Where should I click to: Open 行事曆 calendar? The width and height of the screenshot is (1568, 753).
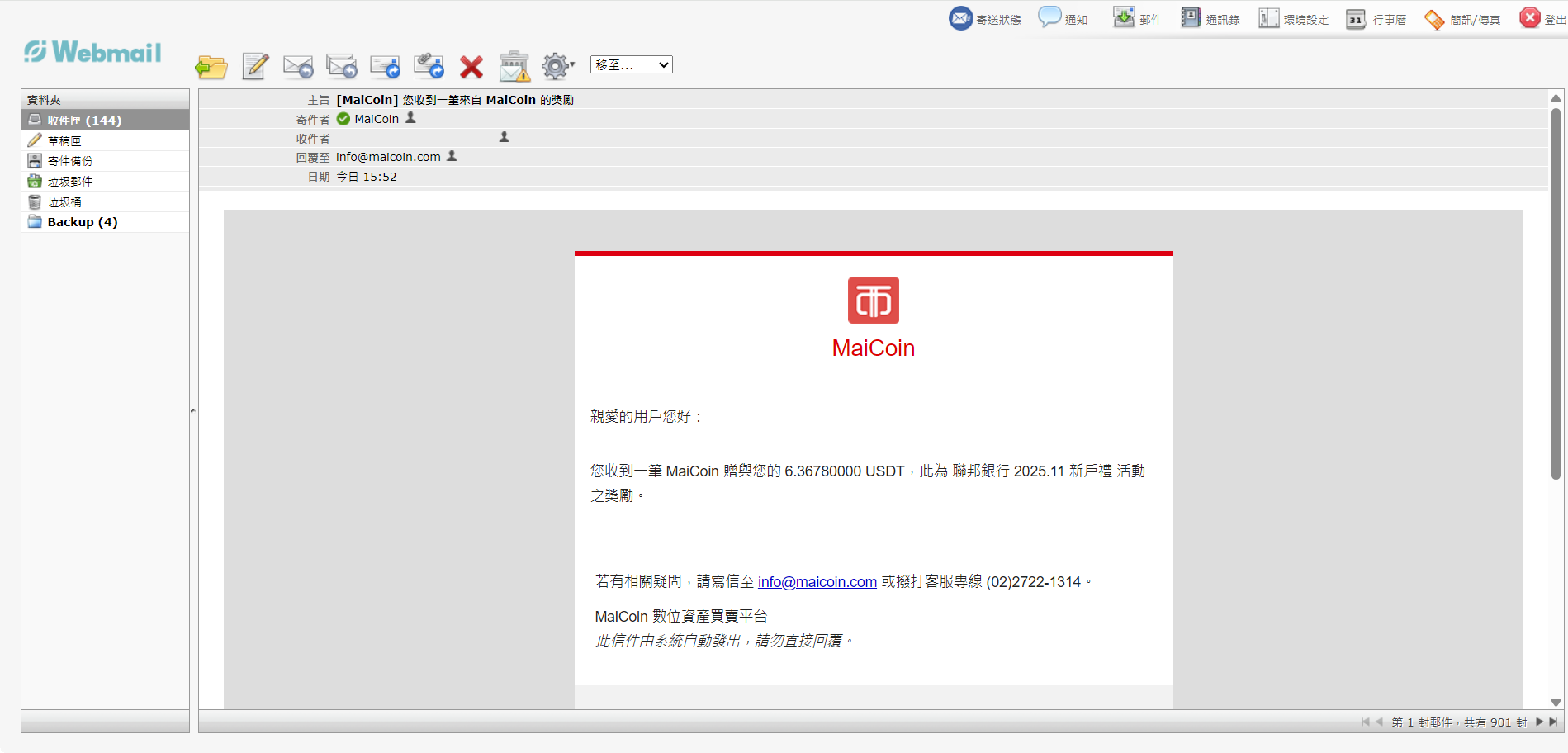[x=1376, y=18]
